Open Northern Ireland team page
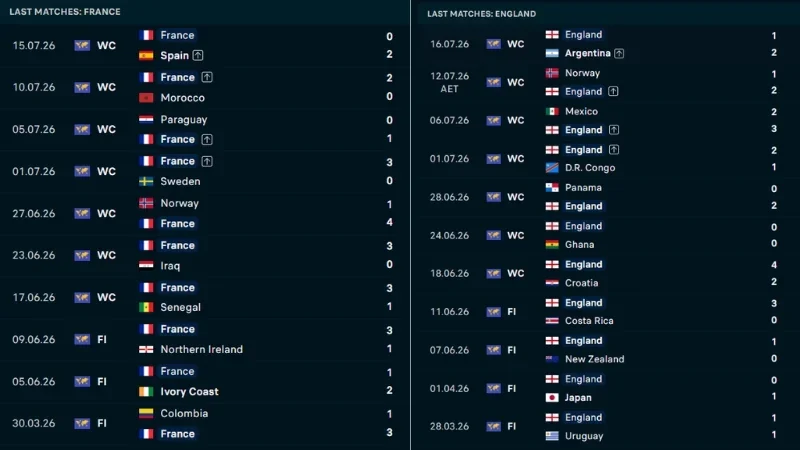 202,349
